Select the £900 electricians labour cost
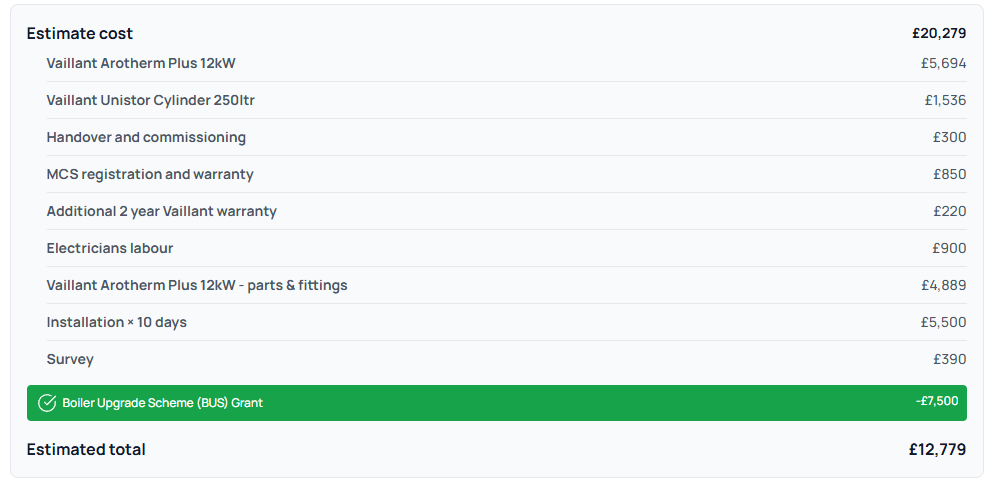Viewport: 993px width, 483px height. click(949, 248)
